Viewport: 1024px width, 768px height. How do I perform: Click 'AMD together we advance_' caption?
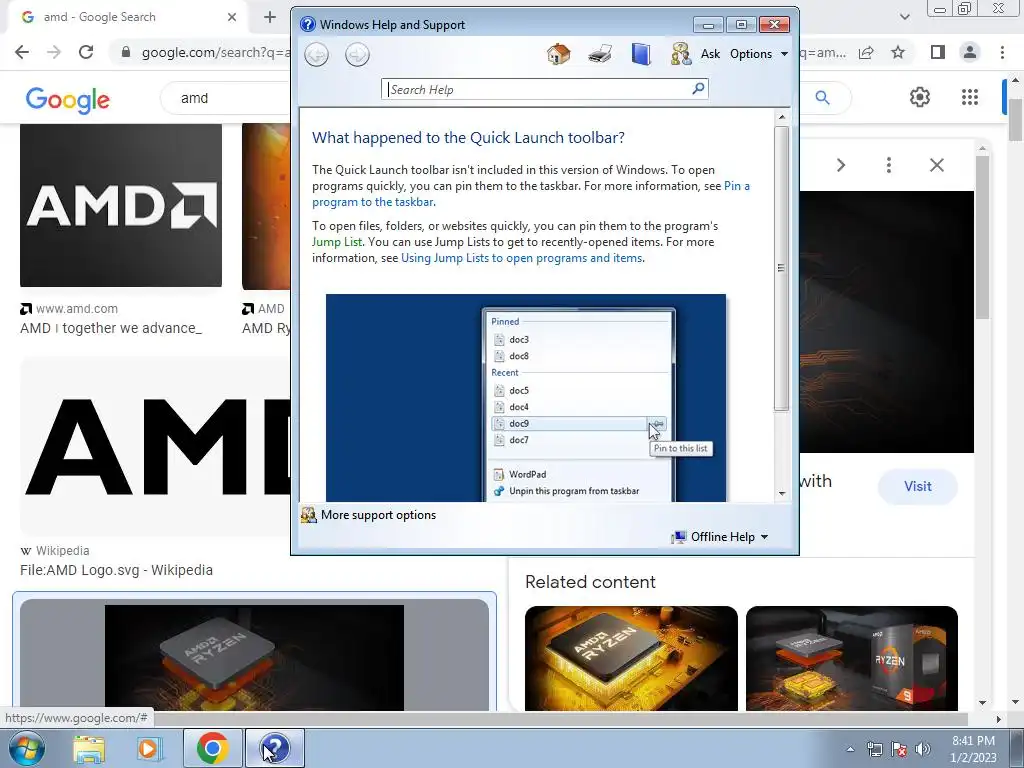pos(111,328)
